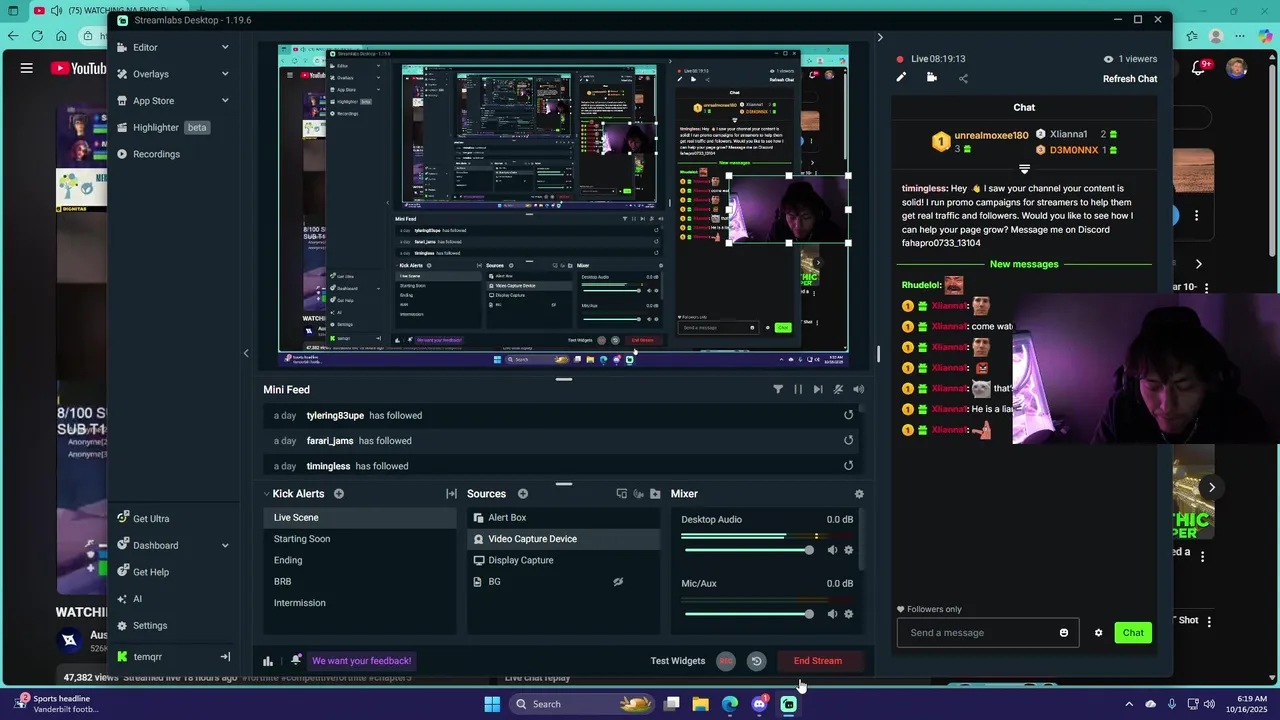This screenshot has height=720, width=1280.
Task: Click the share stream icon
Action: [x=963, y=78]
